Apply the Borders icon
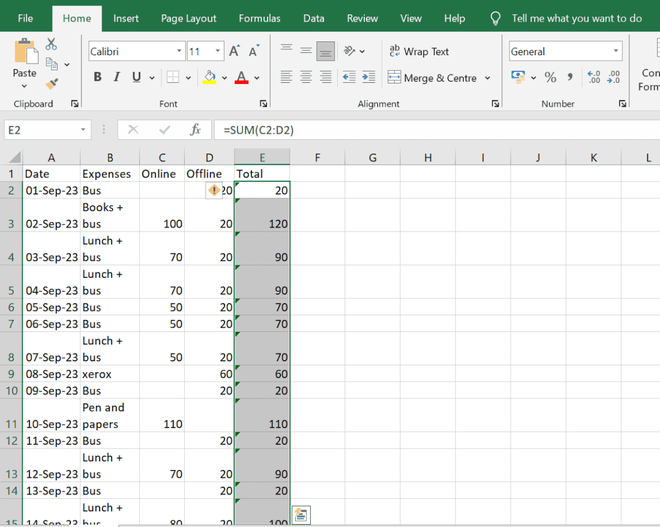 coord(173,77)
